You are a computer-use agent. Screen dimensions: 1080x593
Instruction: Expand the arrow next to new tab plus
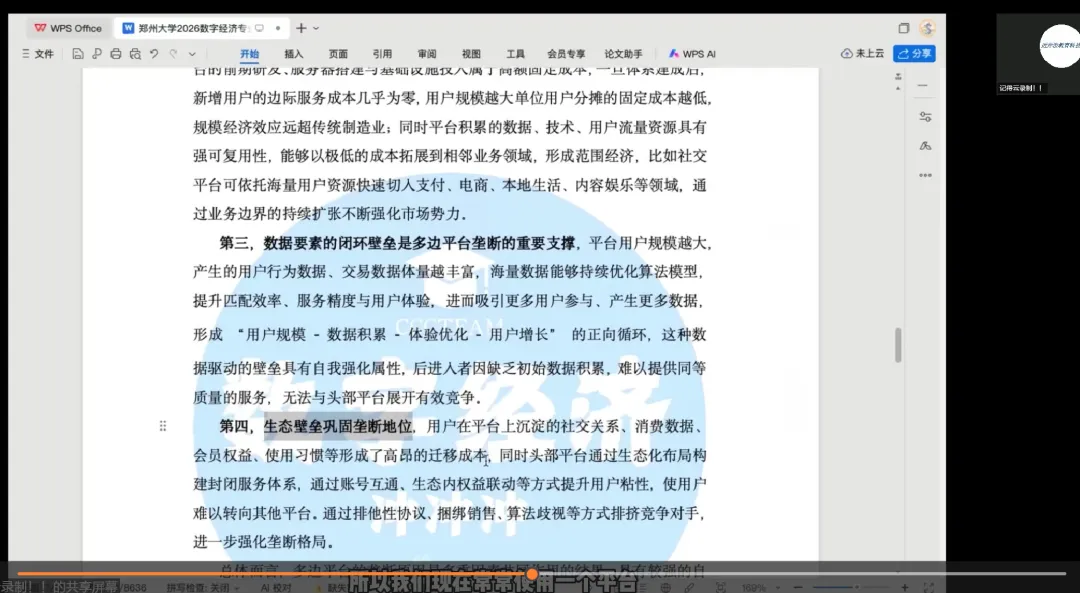(x=316, y=28)
